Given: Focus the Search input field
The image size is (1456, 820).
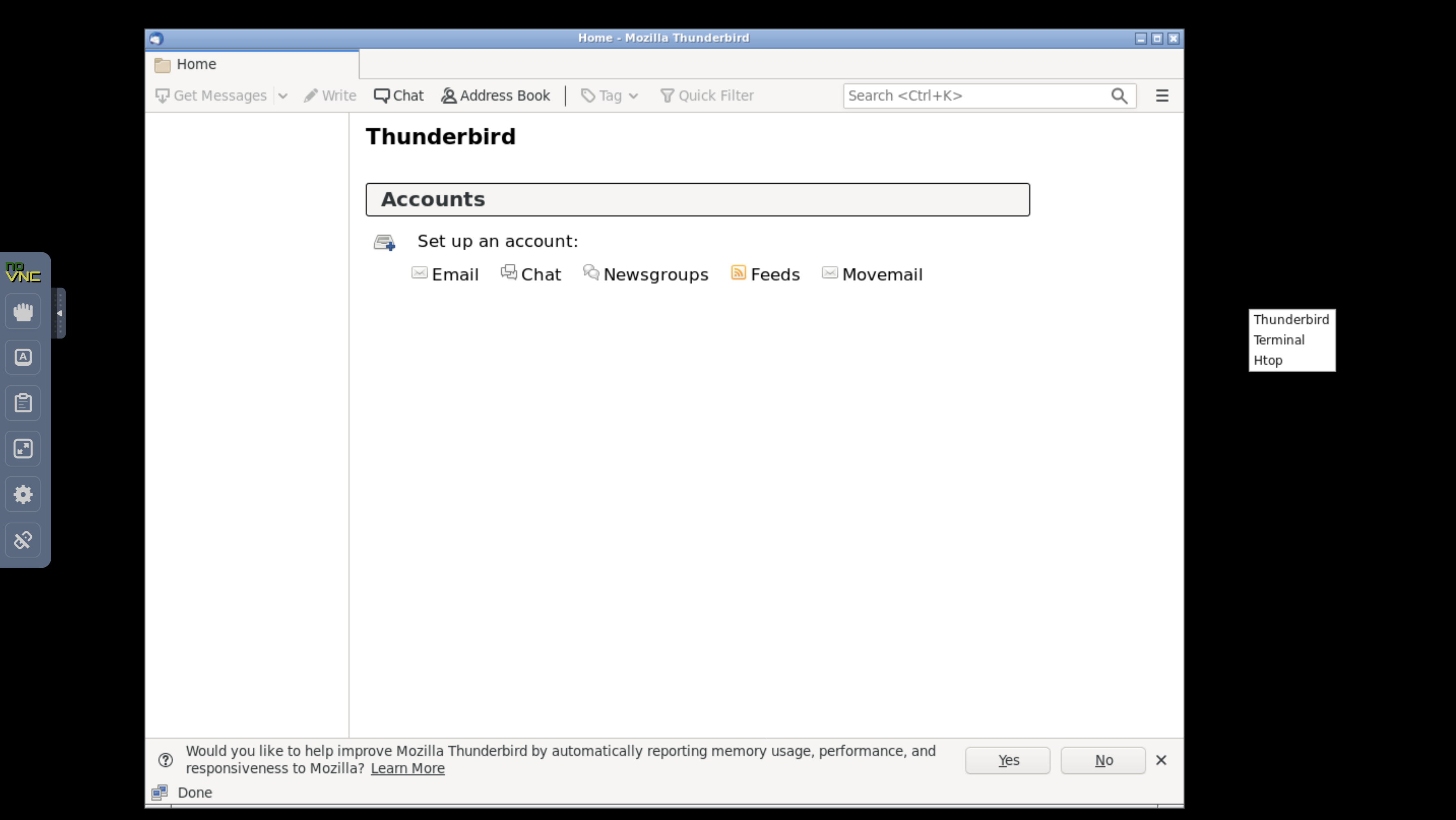Looking at the screenshot, I should [977, 96].
